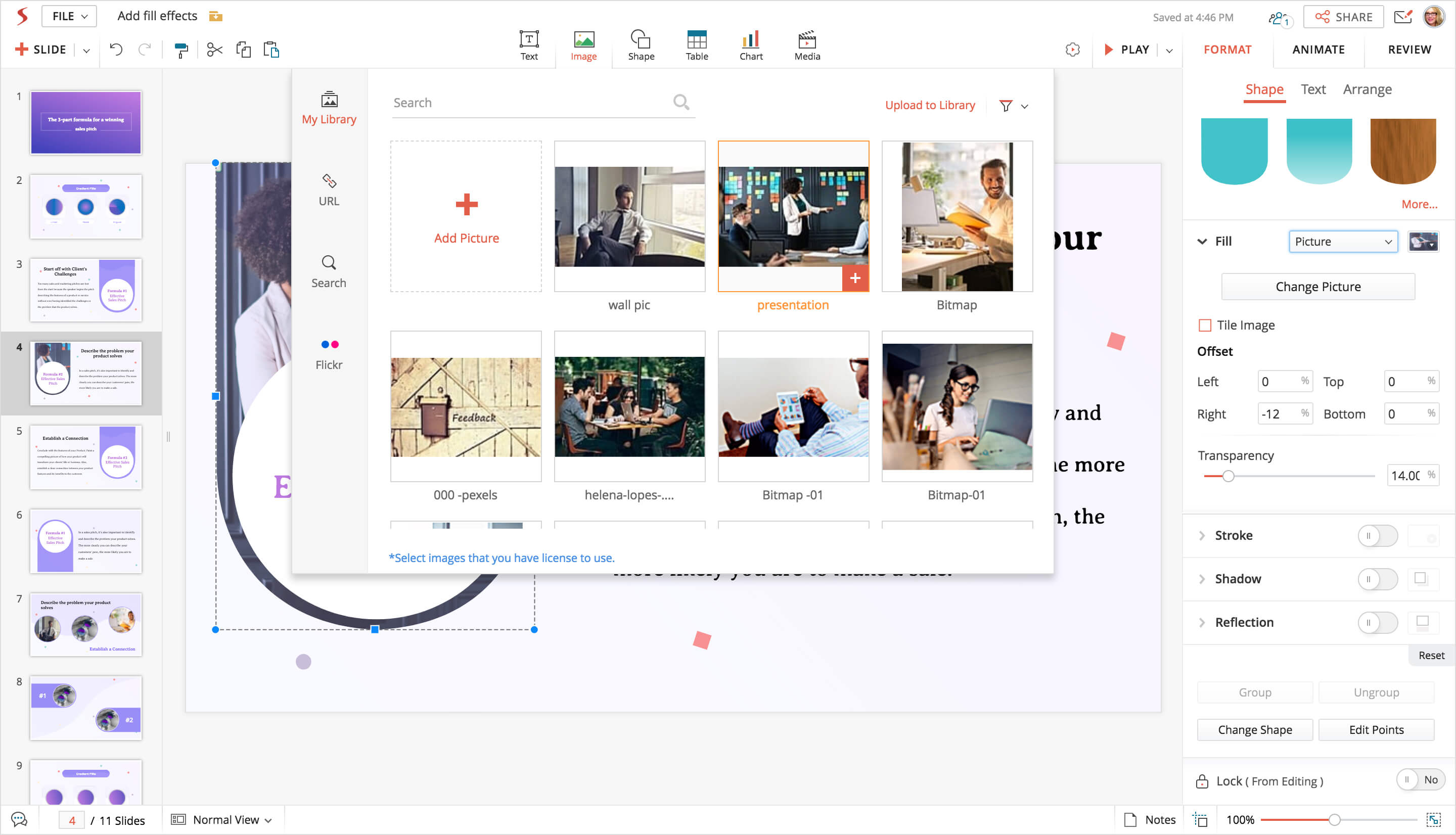
Task: Click the filter funnel icon
Action: click(x=1005, y=106)
